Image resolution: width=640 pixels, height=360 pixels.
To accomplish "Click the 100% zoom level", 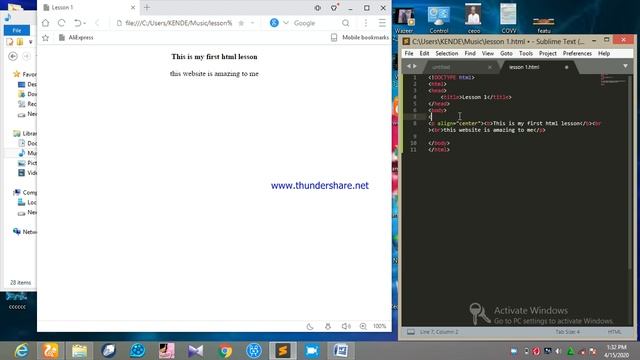I will pos(380,326).
